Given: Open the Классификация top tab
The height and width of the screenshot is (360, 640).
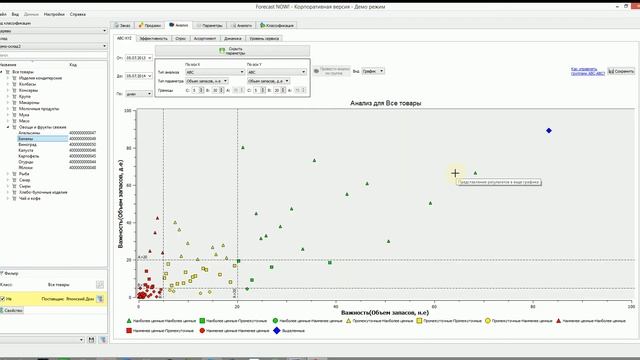Looking at the screenshot, I should [277, 25].
